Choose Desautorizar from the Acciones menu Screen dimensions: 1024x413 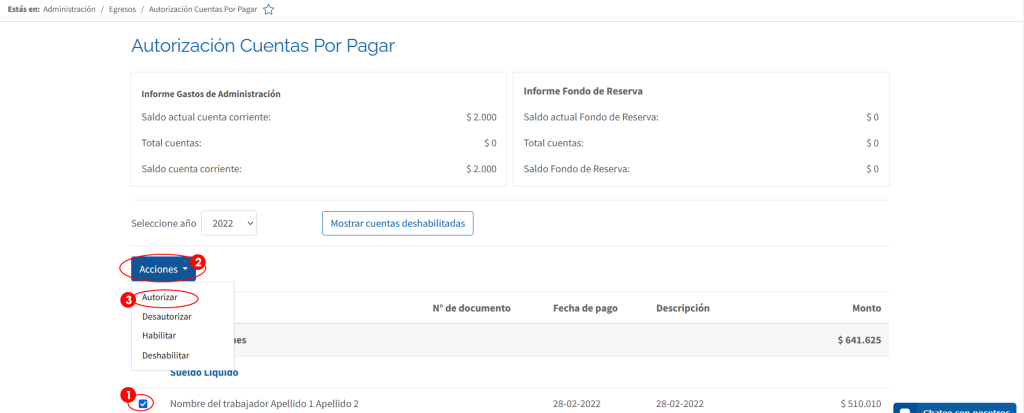click(x=167, y=316)
